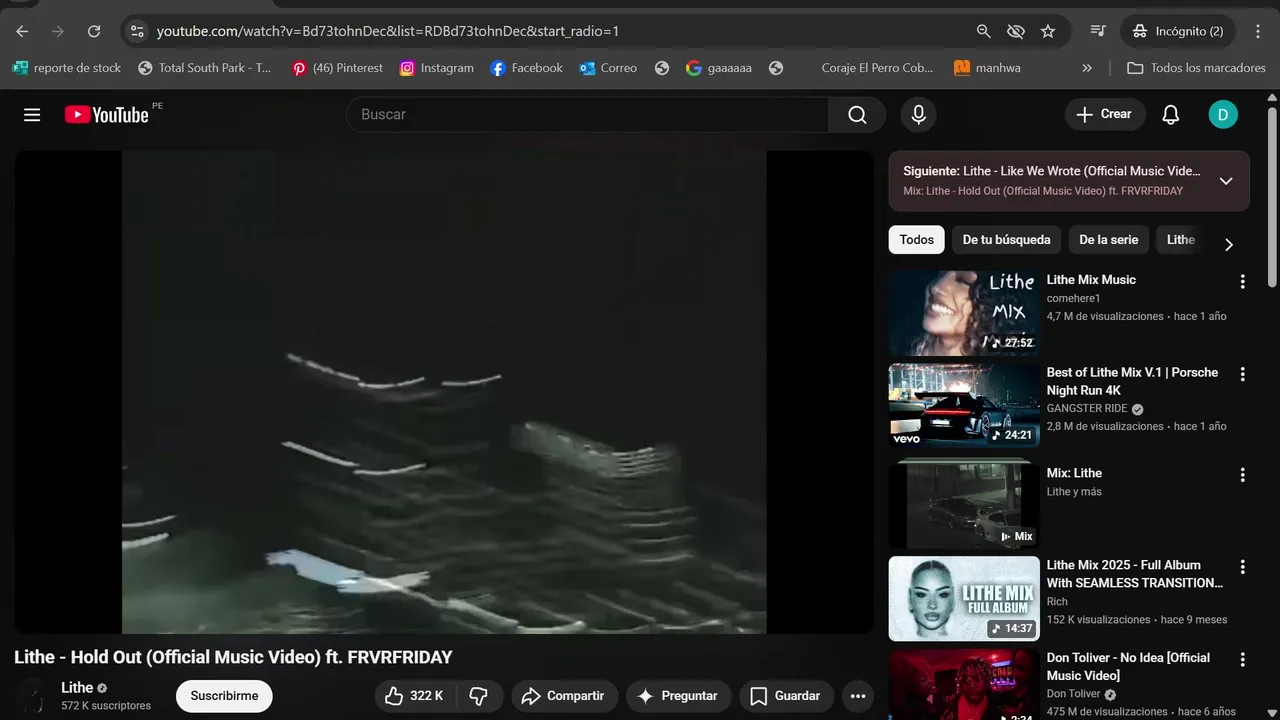Open Don Toliver No Idea video title
This screenshot has height=720, width=1280.
coord(1128,667)
